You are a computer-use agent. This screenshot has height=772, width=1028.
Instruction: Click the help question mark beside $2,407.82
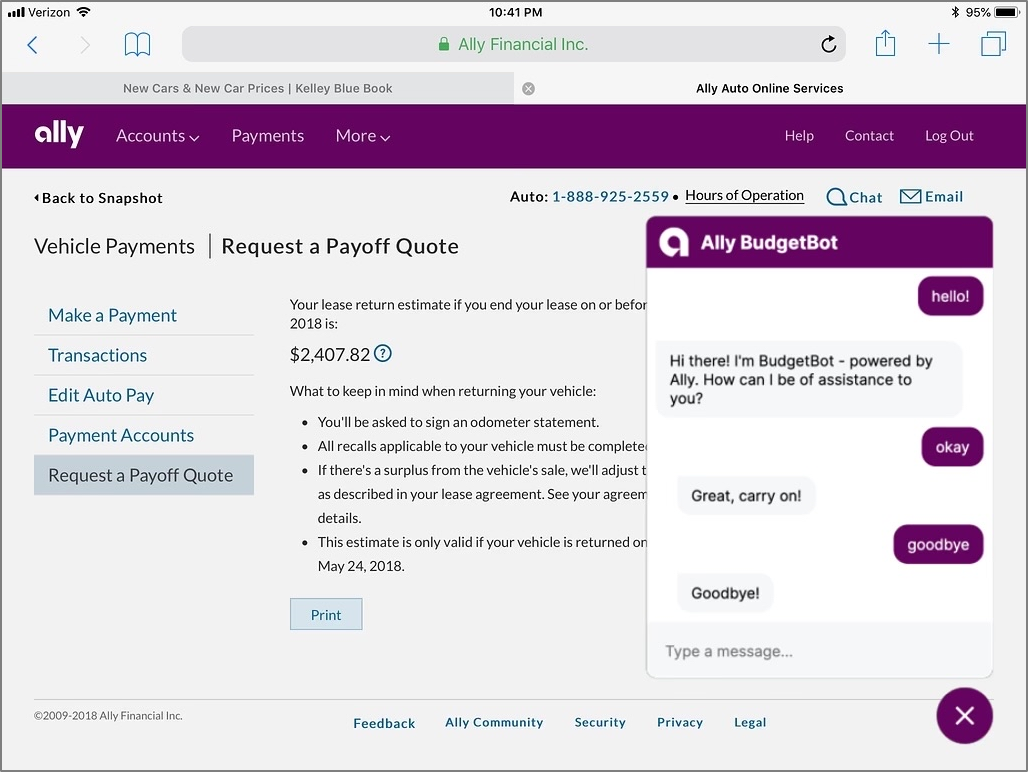pyautogui.click(x=383, y=354)
